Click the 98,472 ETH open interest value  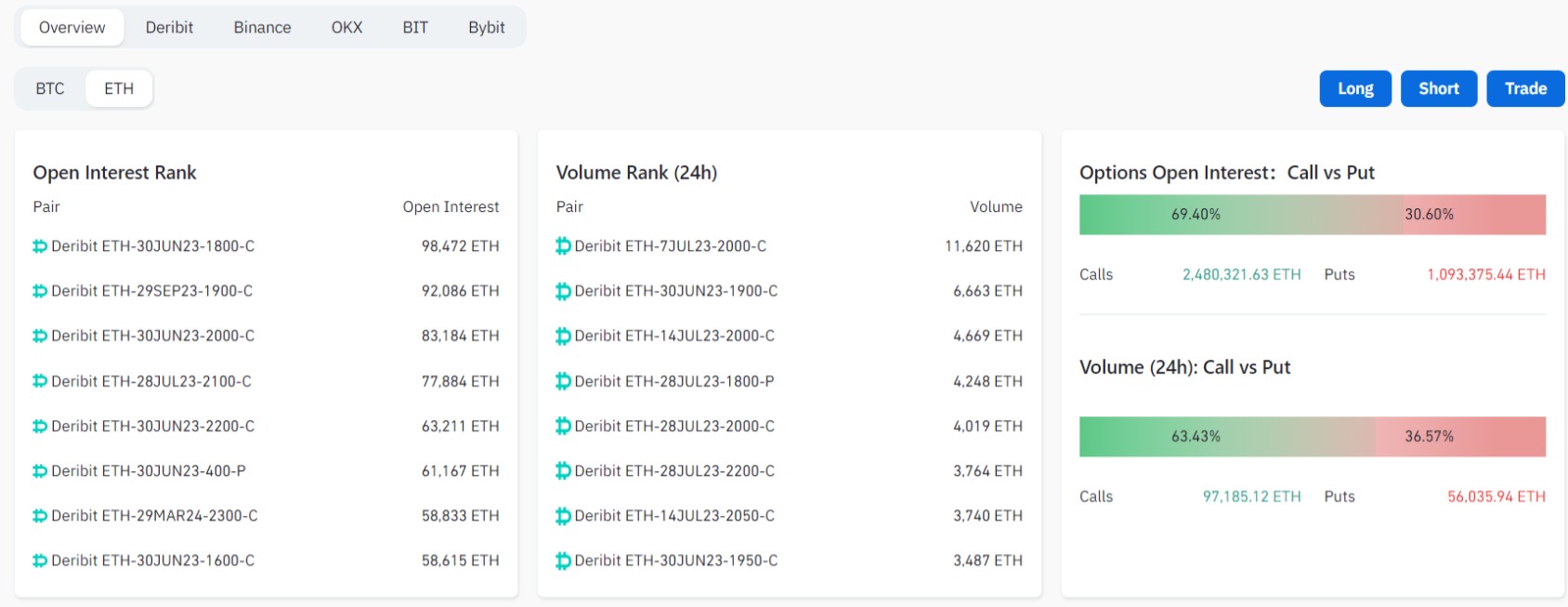460,246
